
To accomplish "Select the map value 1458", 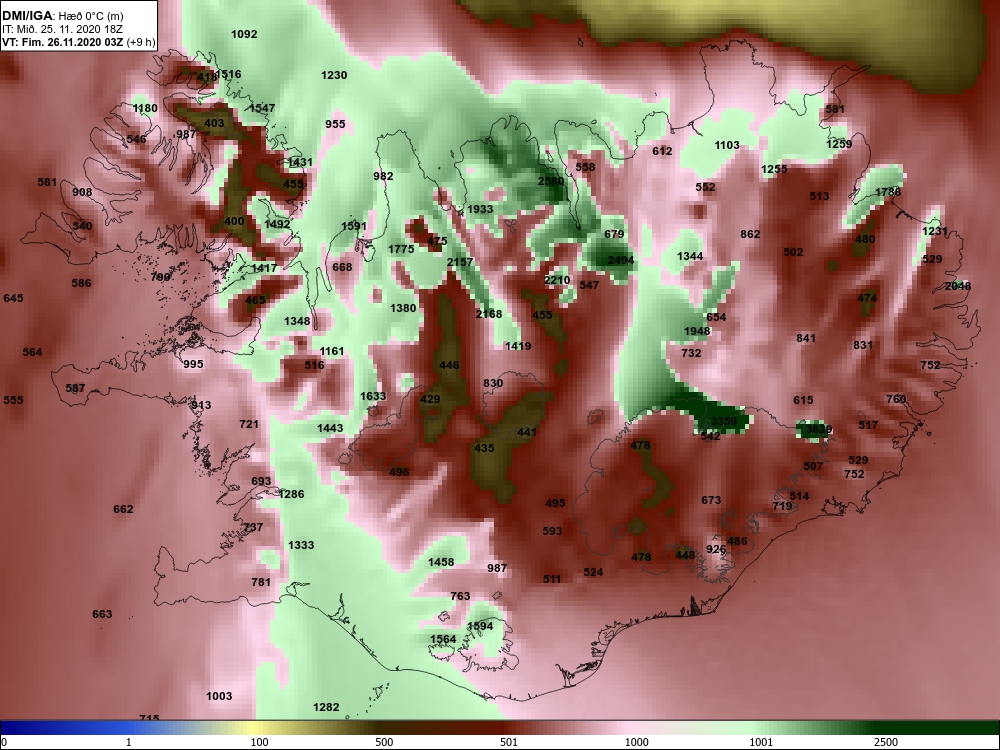I will (441, 562).
